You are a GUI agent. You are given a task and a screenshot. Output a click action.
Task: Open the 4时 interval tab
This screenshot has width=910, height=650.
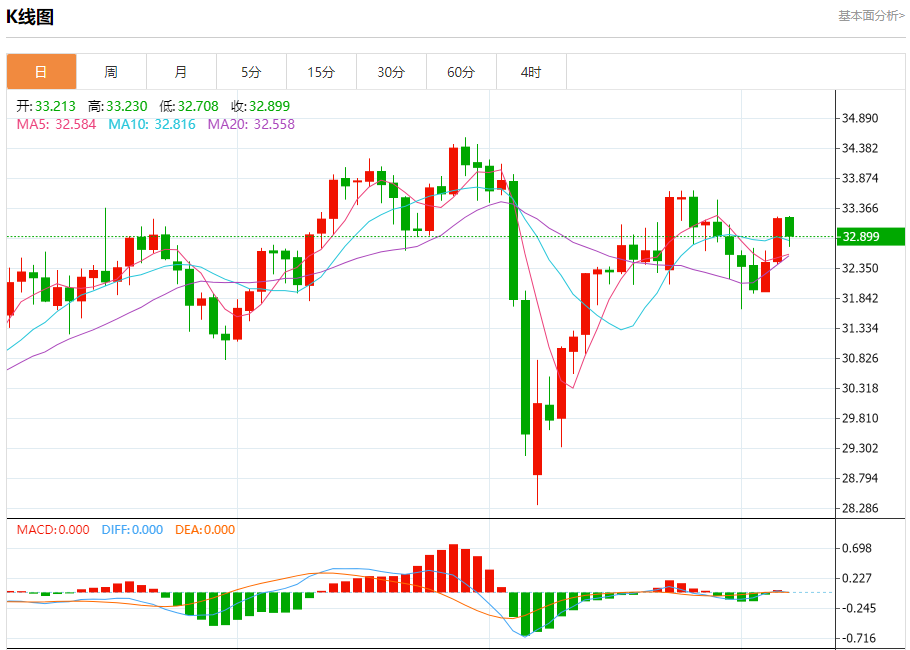tap(531, 72)
